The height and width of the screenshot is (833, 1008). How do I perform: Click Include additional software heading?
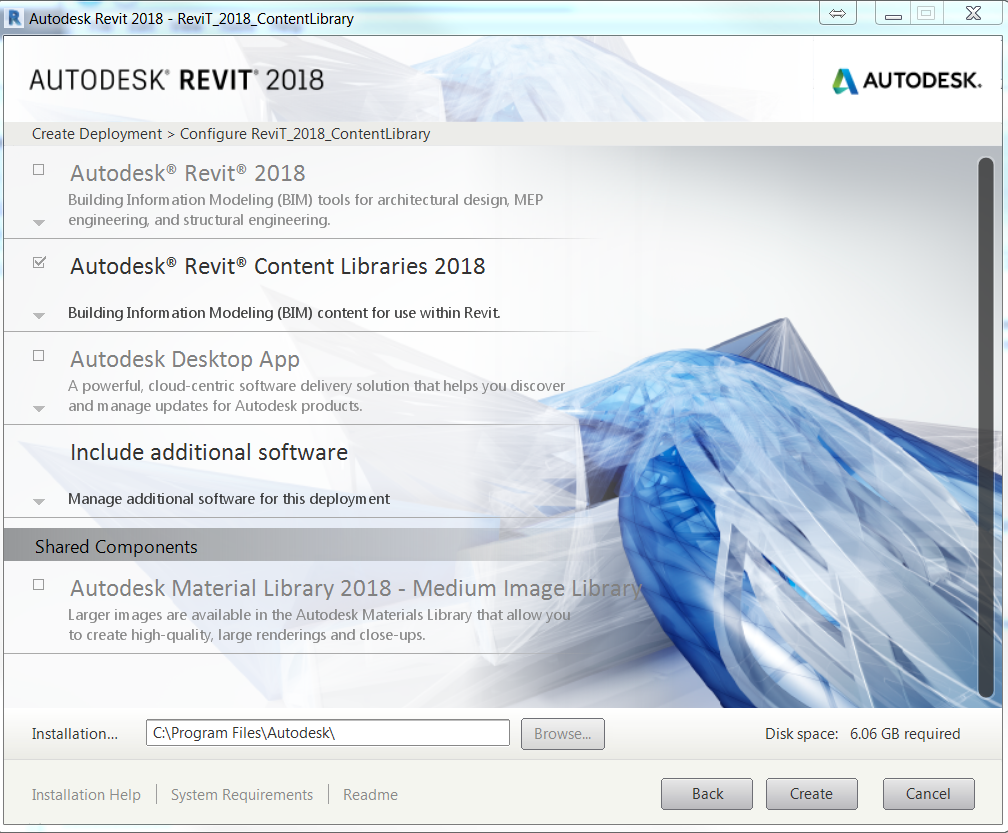click(209, 452)
